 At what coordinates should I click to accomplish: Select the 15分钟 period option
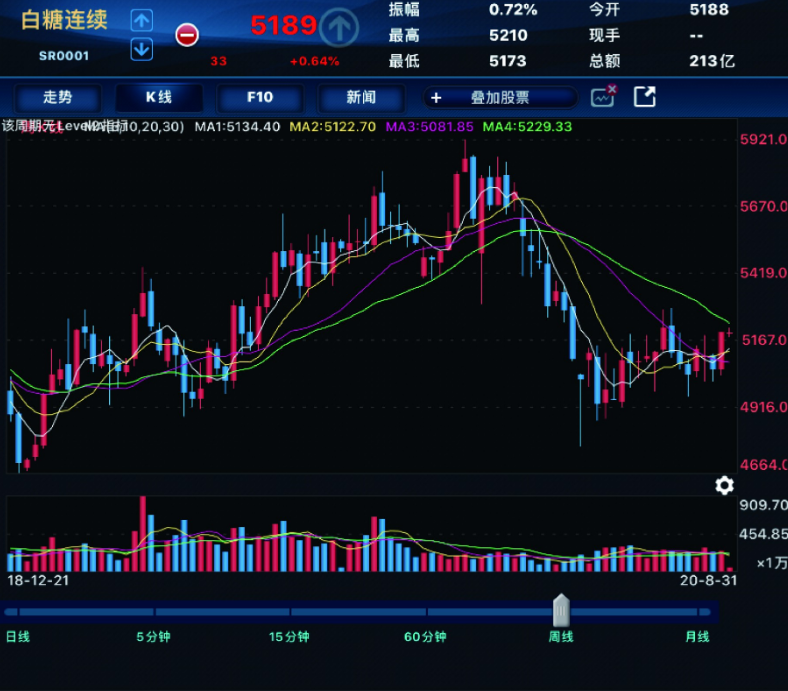(x=289, y=637)
